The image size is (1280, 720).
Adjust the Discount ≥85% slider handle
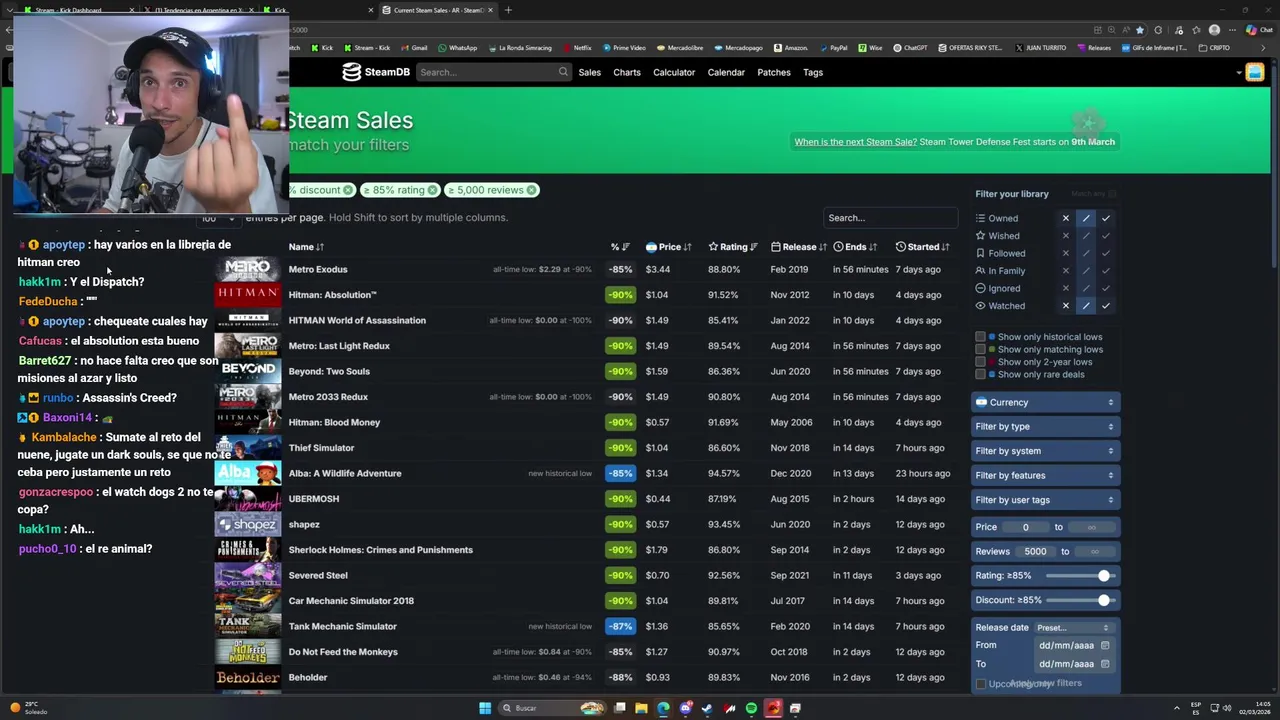pyautogui.click(x=1104, y=600)
